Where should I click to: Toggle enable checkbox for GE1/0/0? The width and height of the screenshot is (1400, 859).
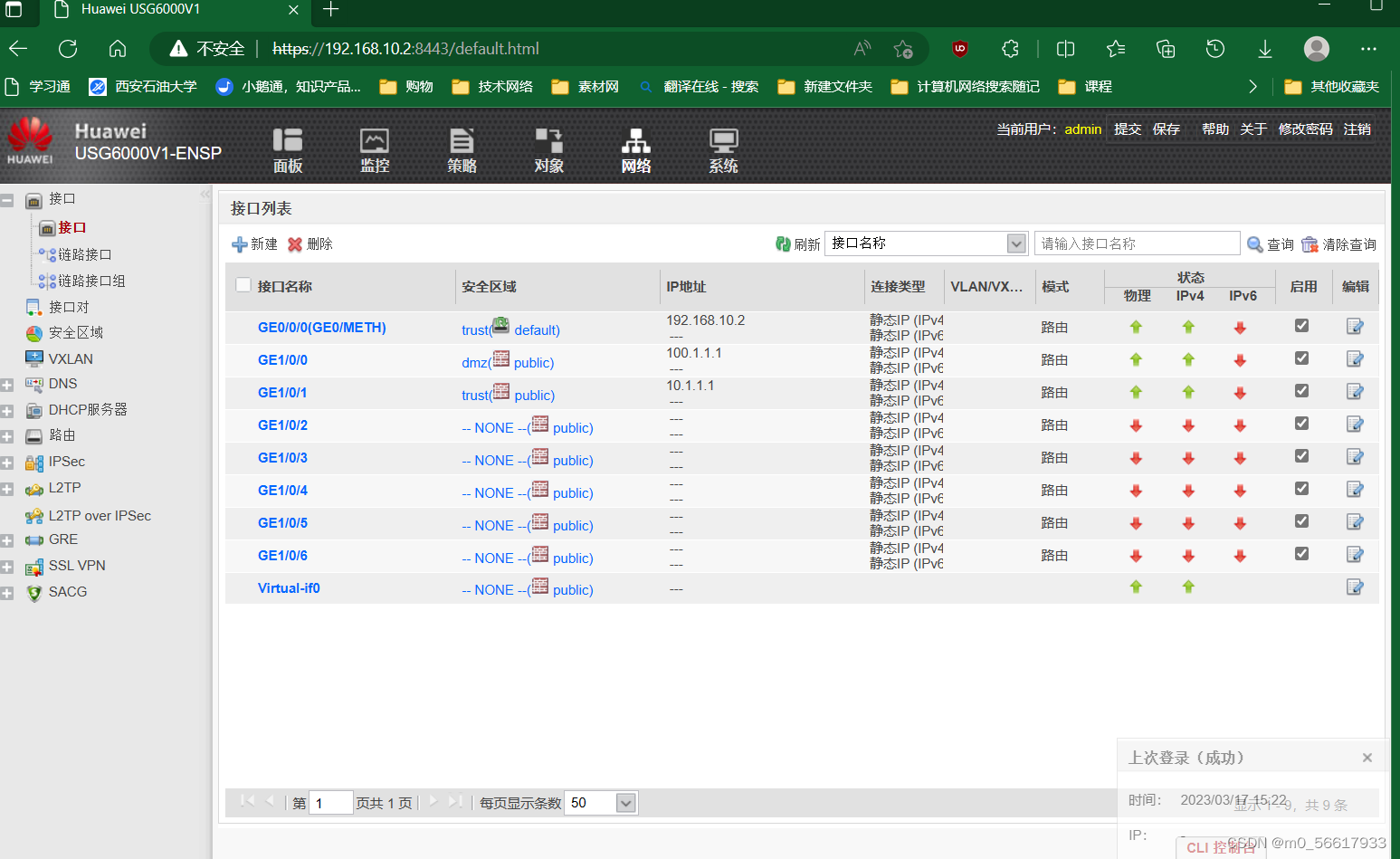pyautogui.click(x=1301, y=358)
